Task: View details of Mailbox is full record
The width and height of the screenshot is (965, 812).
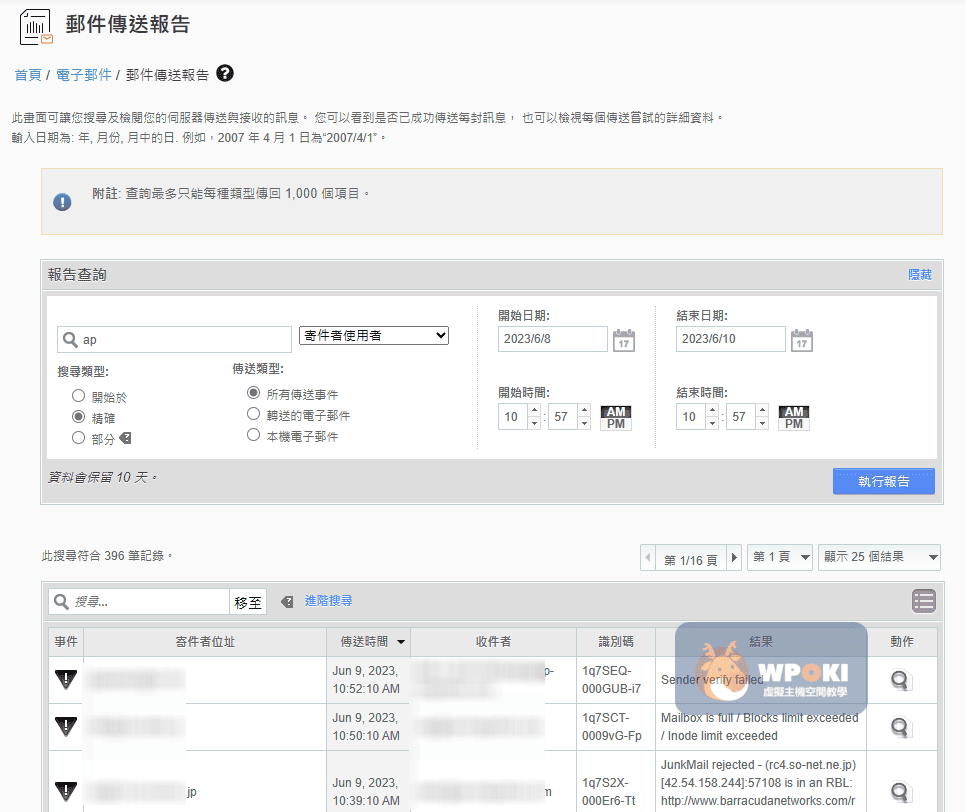Action: pos(900,727)
